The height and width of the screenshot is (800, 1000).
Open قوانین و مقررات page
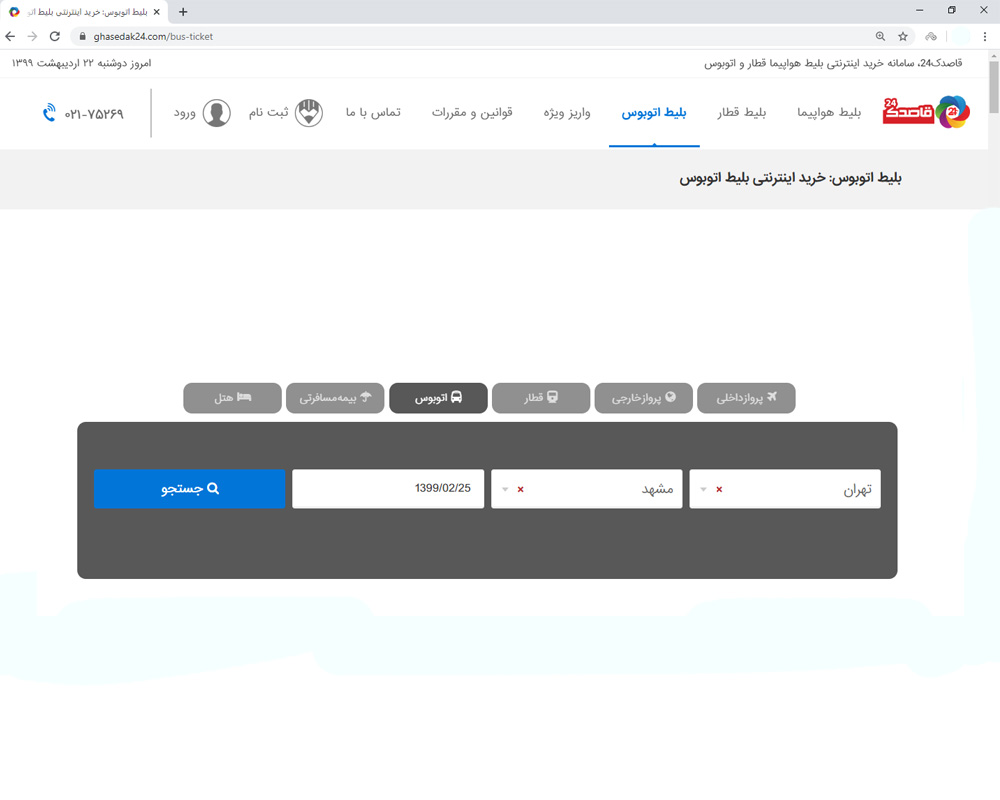pos(472,113)
